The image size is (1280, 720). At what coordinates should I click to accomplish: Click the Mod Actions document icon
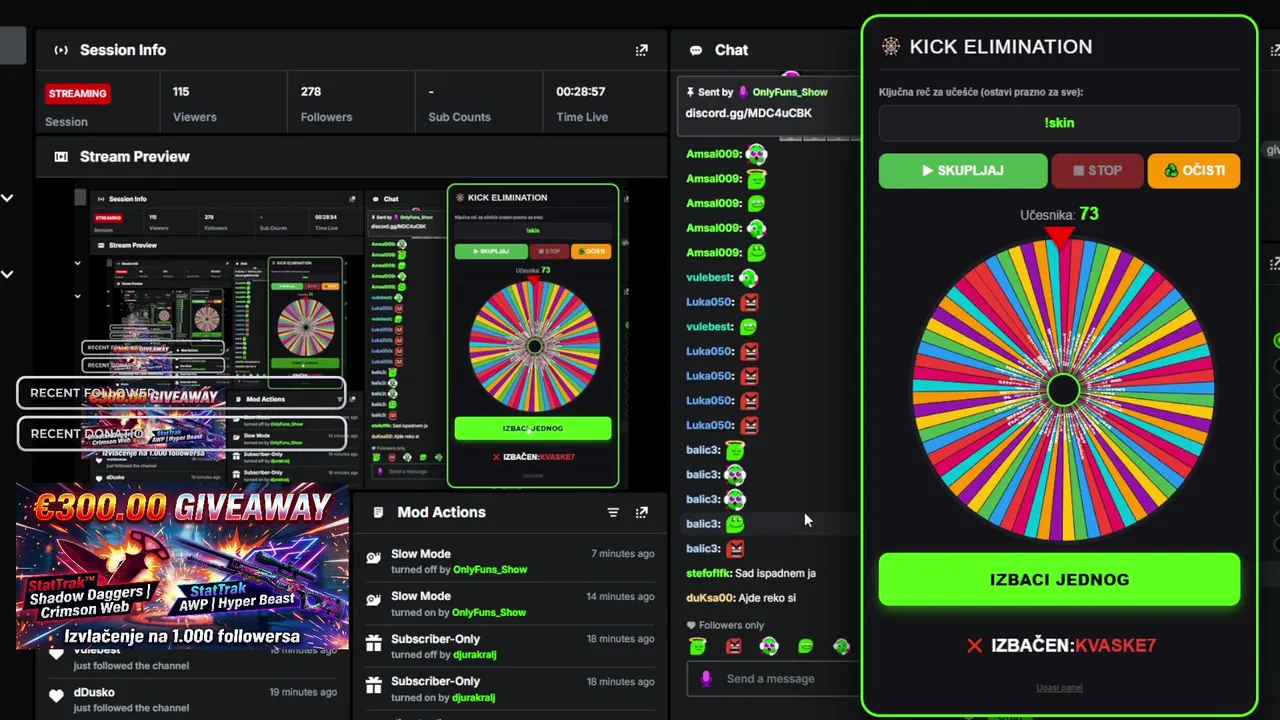378,512
